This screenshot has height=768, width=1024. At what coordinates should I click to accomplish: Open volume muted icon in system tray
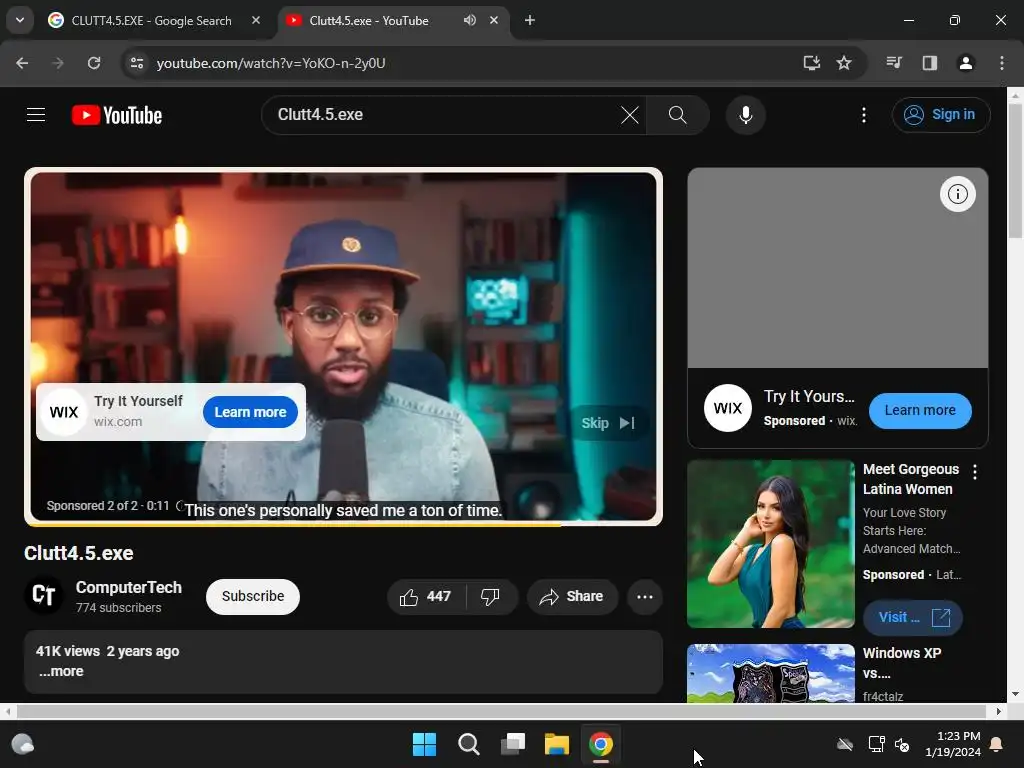pos(903,744)
